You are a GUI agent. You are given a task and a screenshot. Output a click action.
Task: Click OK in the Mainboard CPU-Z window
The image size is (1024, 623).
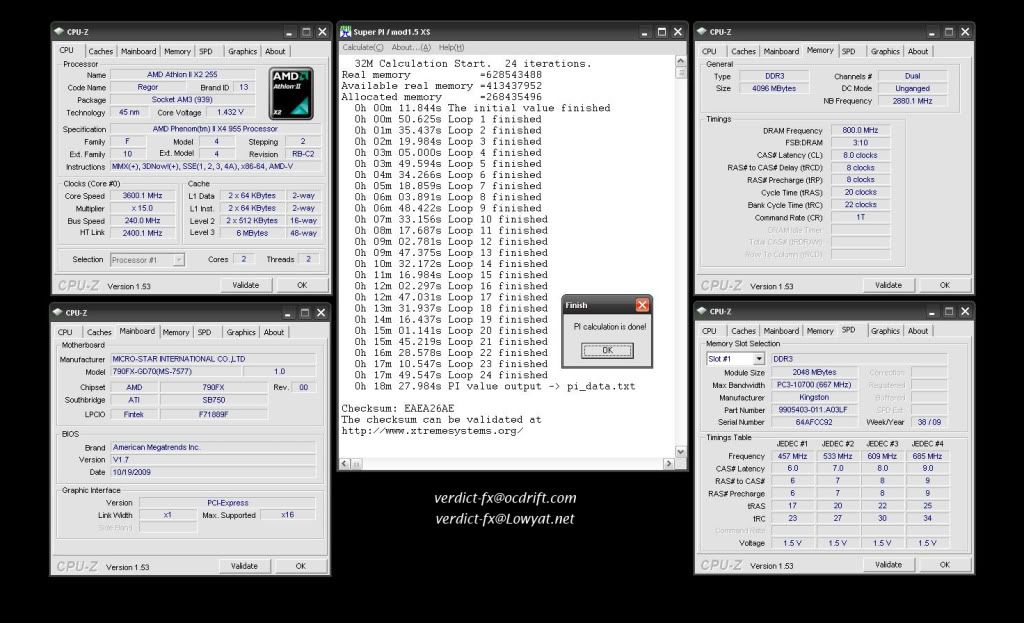click(300, 566)
